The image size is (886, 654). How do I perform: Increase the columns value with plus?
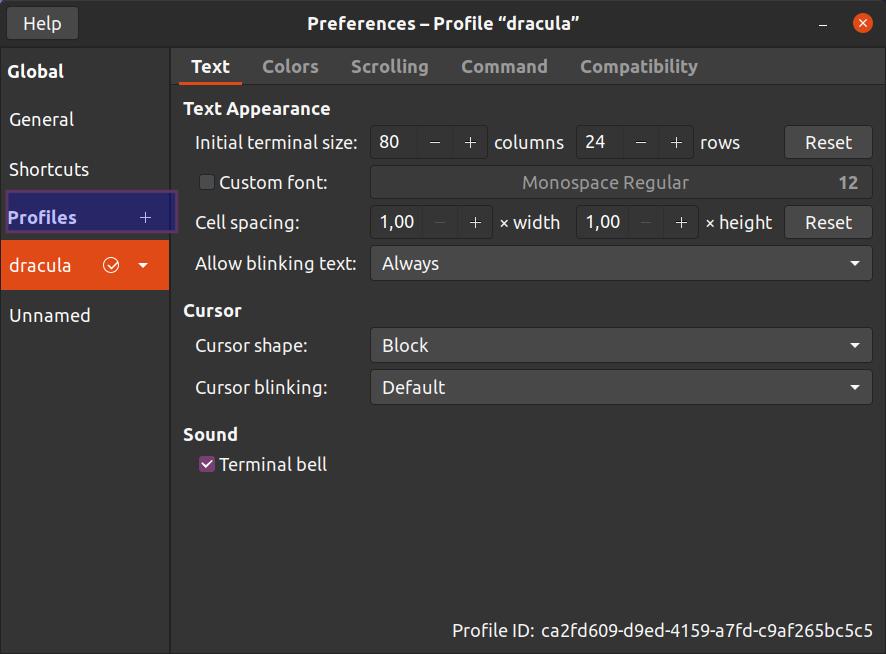click(470, 142)
